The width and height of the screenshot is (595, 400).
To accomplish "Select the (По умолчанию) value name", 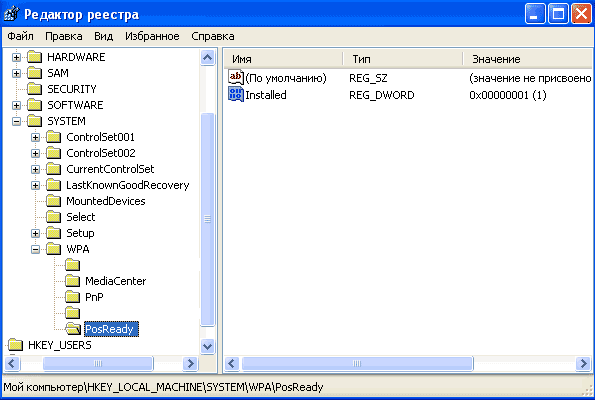I will [x=286, y=78].
